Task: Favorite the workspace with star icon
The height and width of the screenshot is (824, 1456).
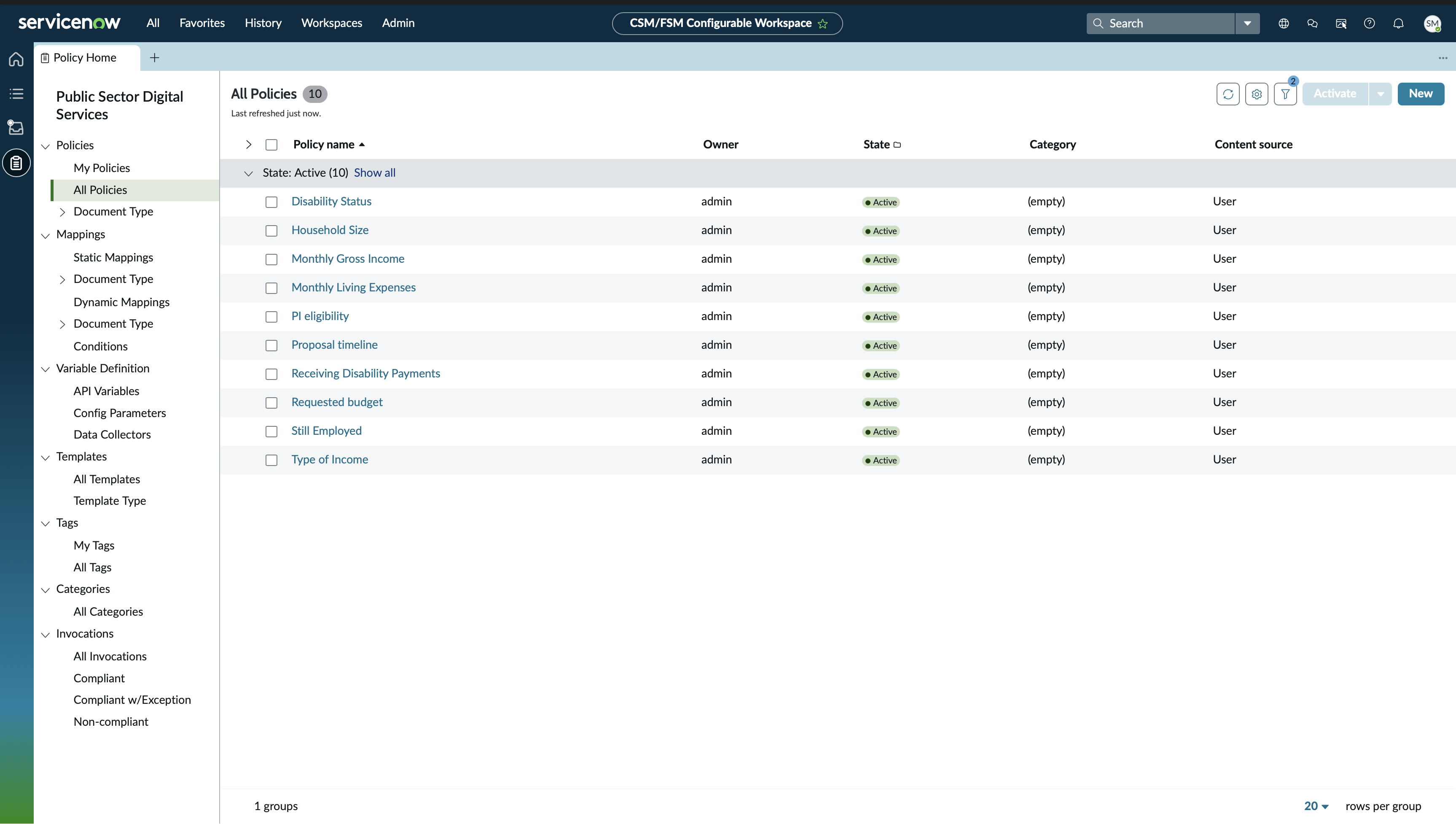Action: 823,23
